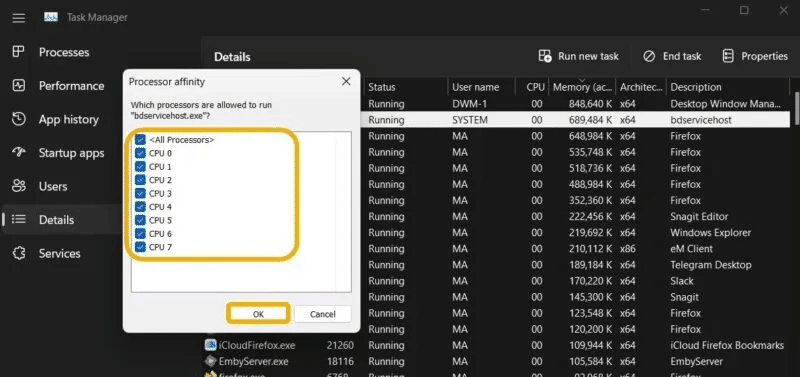Viewport: 800px width, 377px height.
Task: Toggle the All Processors checkbox
Action: pyautogui.click(x=140, y=140)
